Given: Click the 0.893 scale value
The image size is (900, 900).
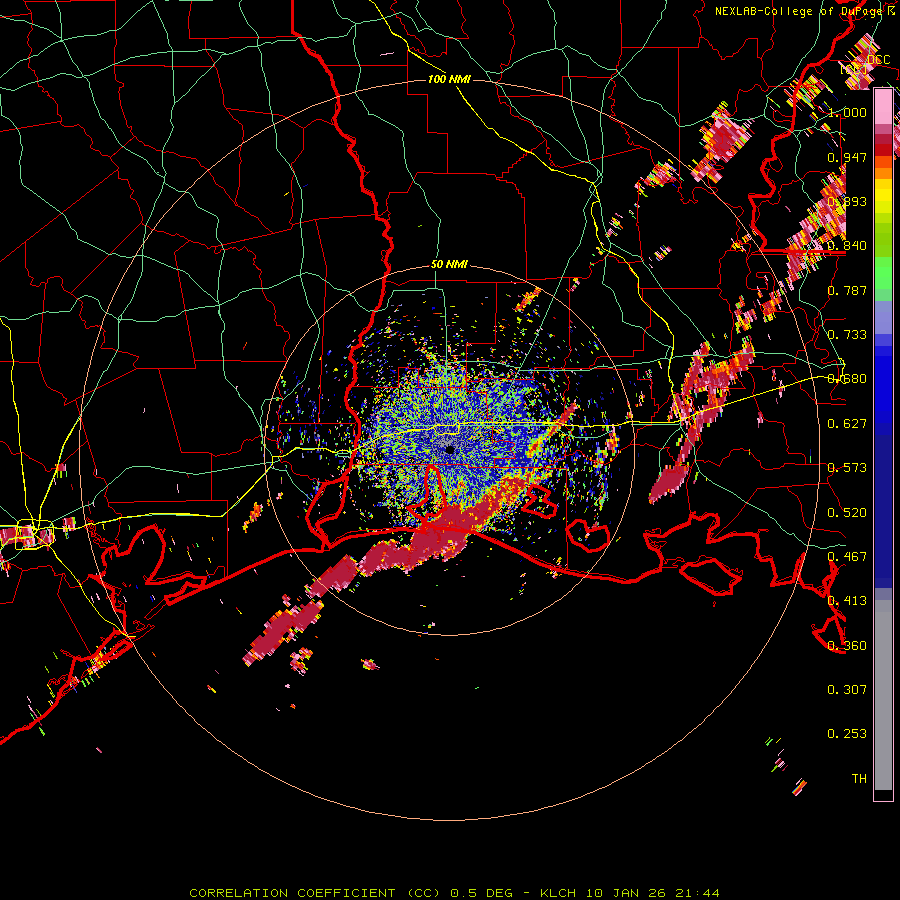Looking at the screenshot, I should click(847, 201).
